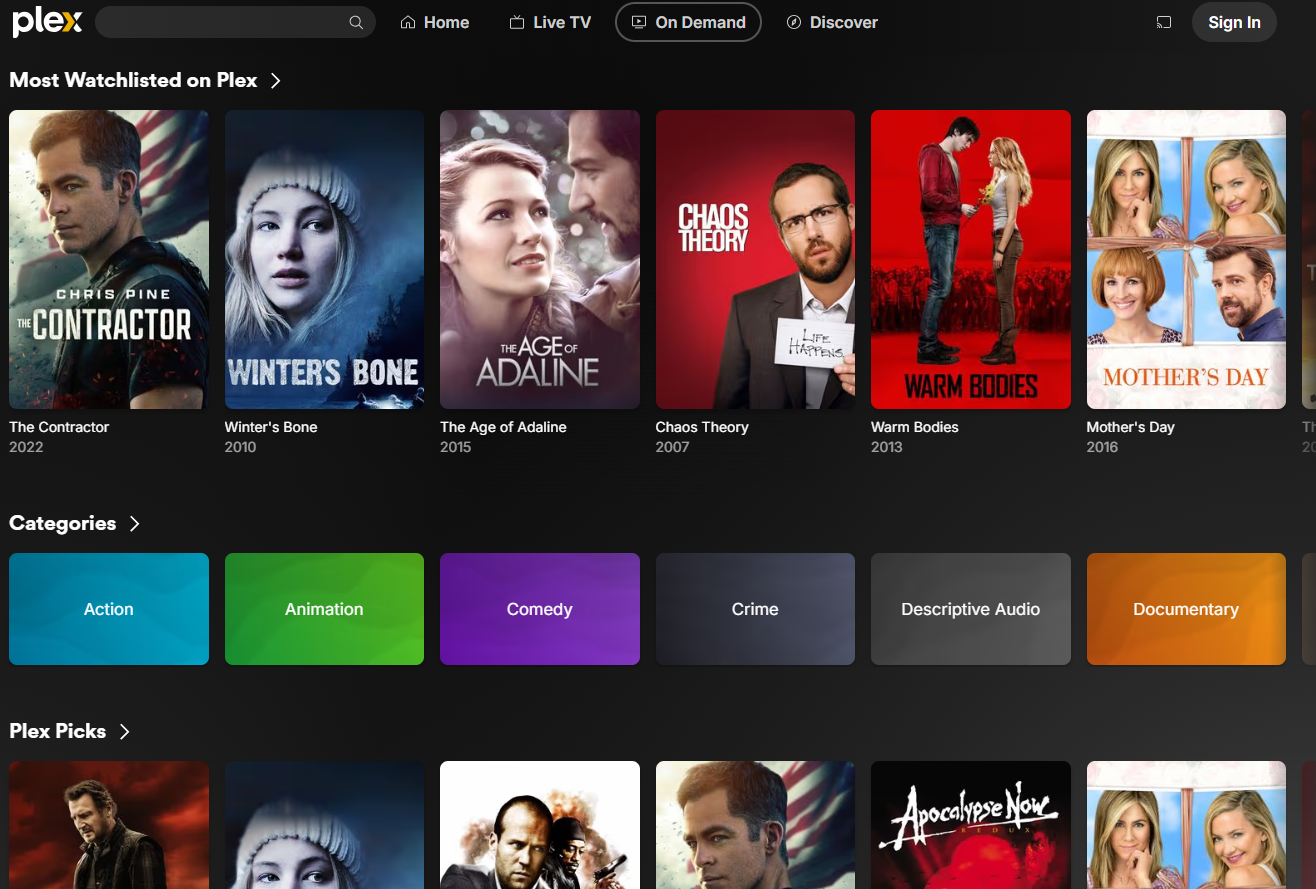
Task: Click 'Warm Bodies' title text
Action: click(914, 427)
